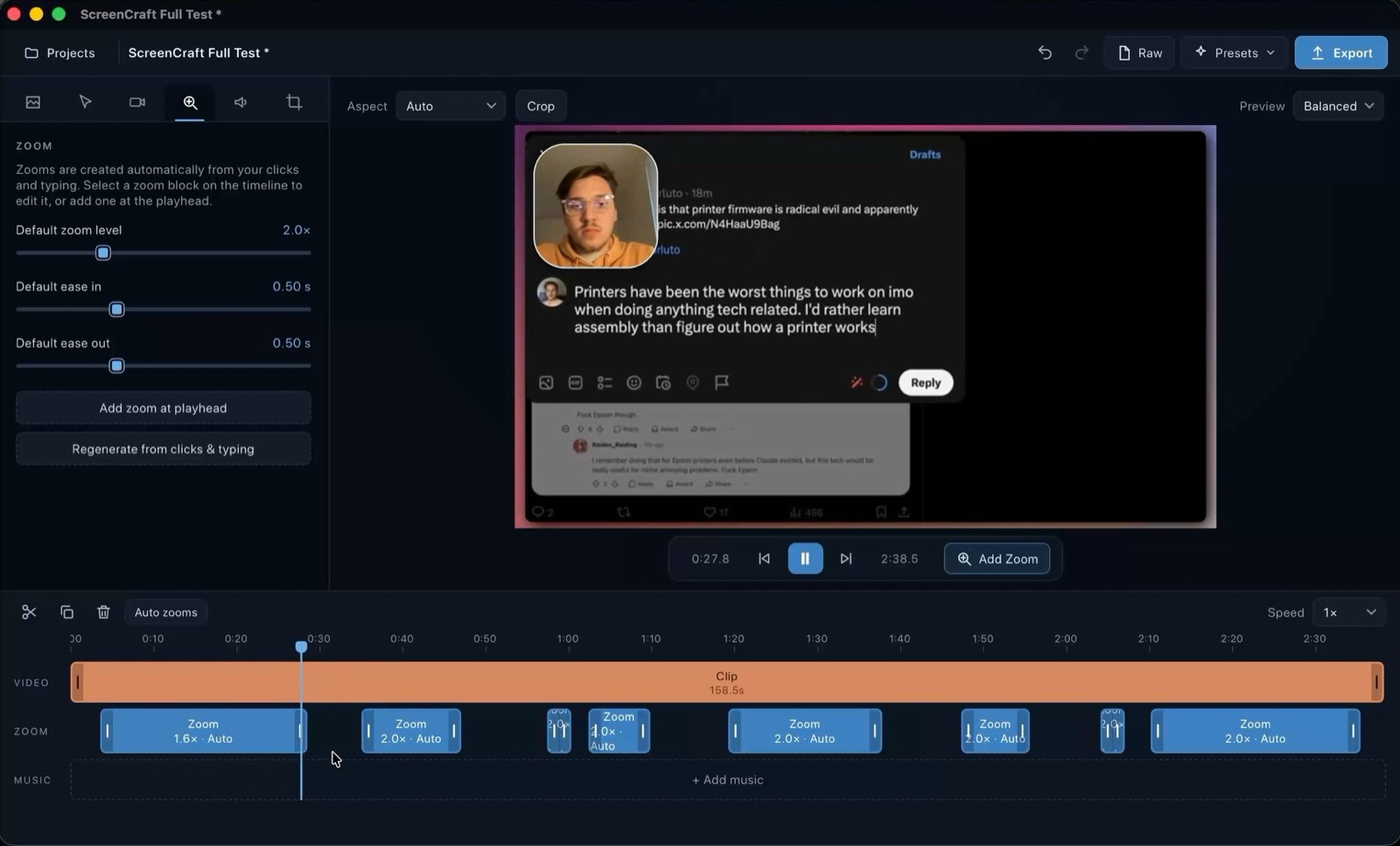Open the Projects folder
1400x846 pixels.
(59, 52)
